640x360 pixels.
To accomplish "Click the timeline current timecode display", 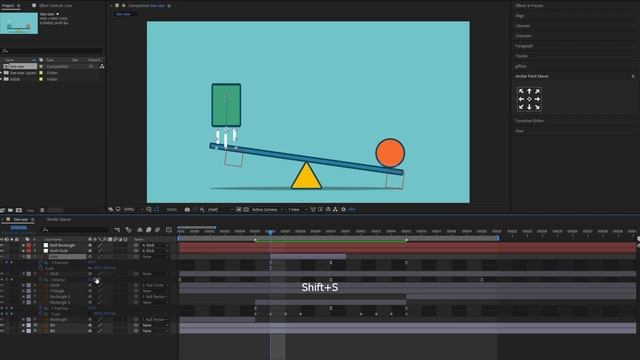I will pos(19,228).
